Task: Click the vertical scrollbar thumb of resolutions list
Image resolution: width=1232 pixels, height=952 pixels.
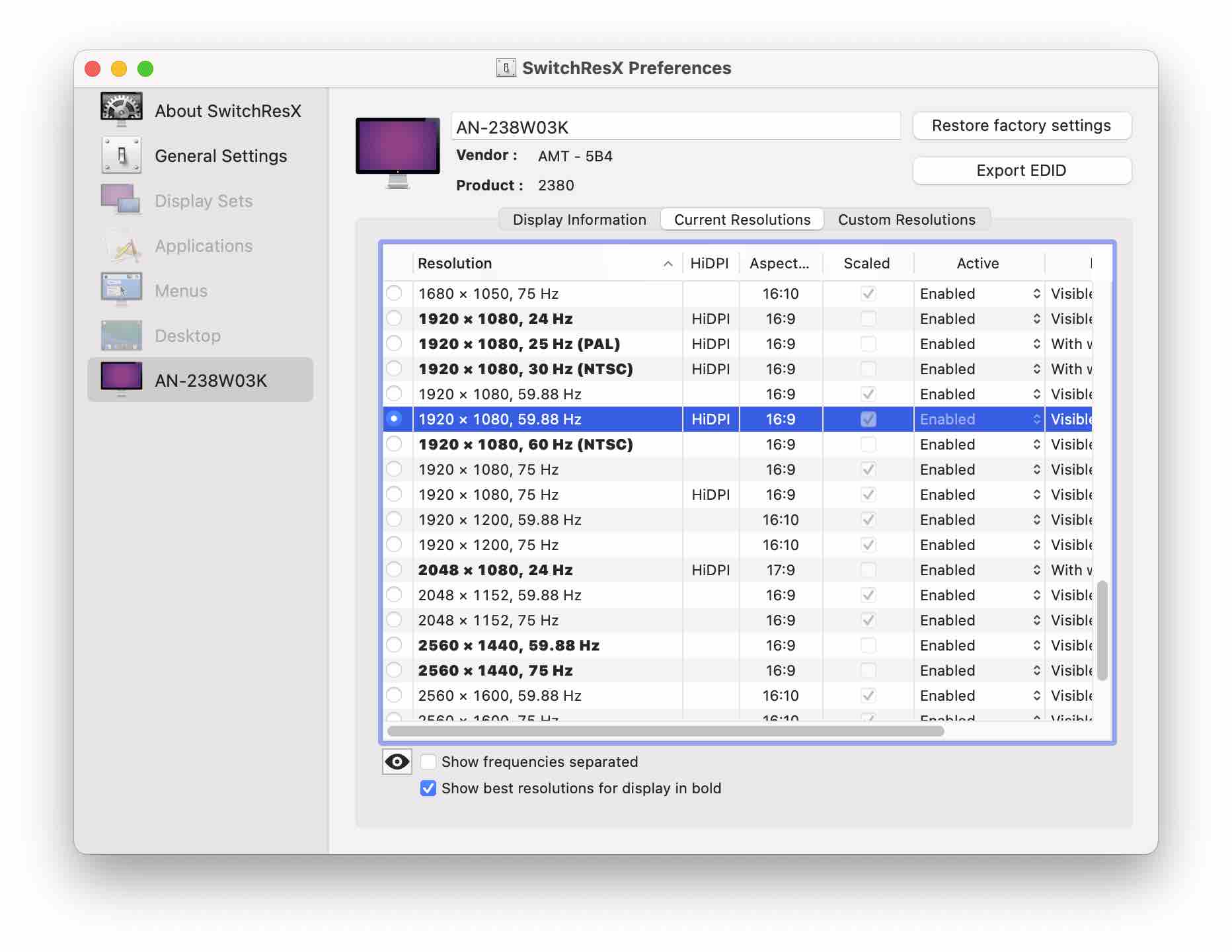Action: 1102,631
